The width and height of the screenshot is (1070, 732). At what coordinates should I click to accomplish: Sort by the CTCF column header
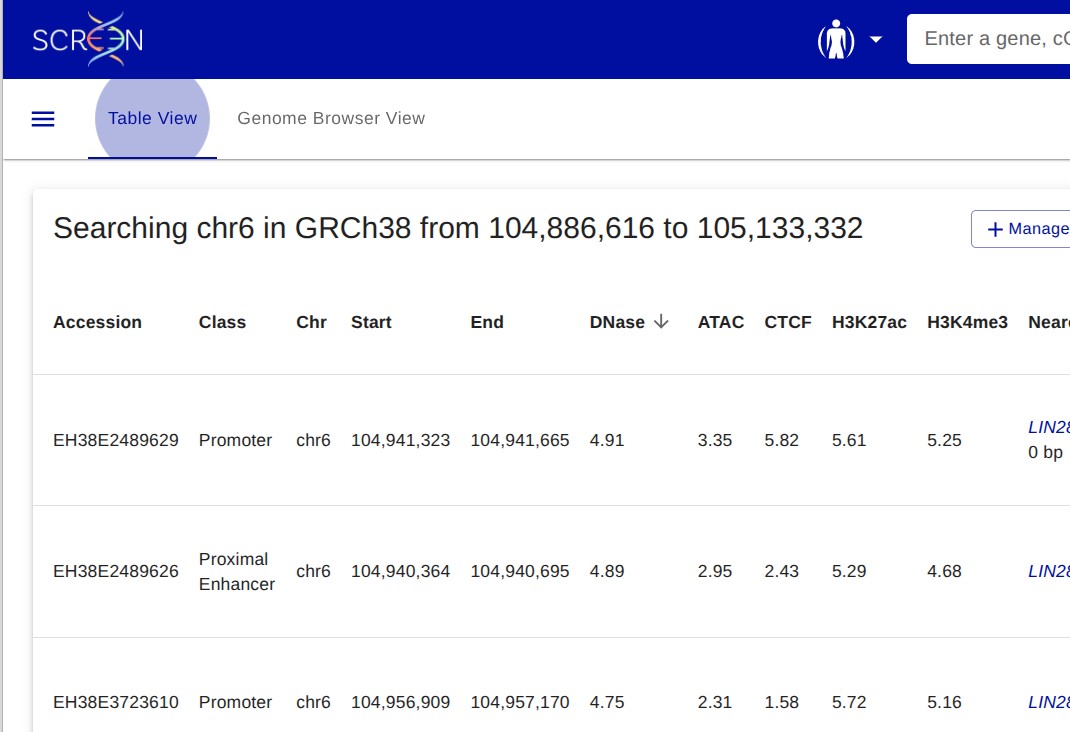coord(787,322)
